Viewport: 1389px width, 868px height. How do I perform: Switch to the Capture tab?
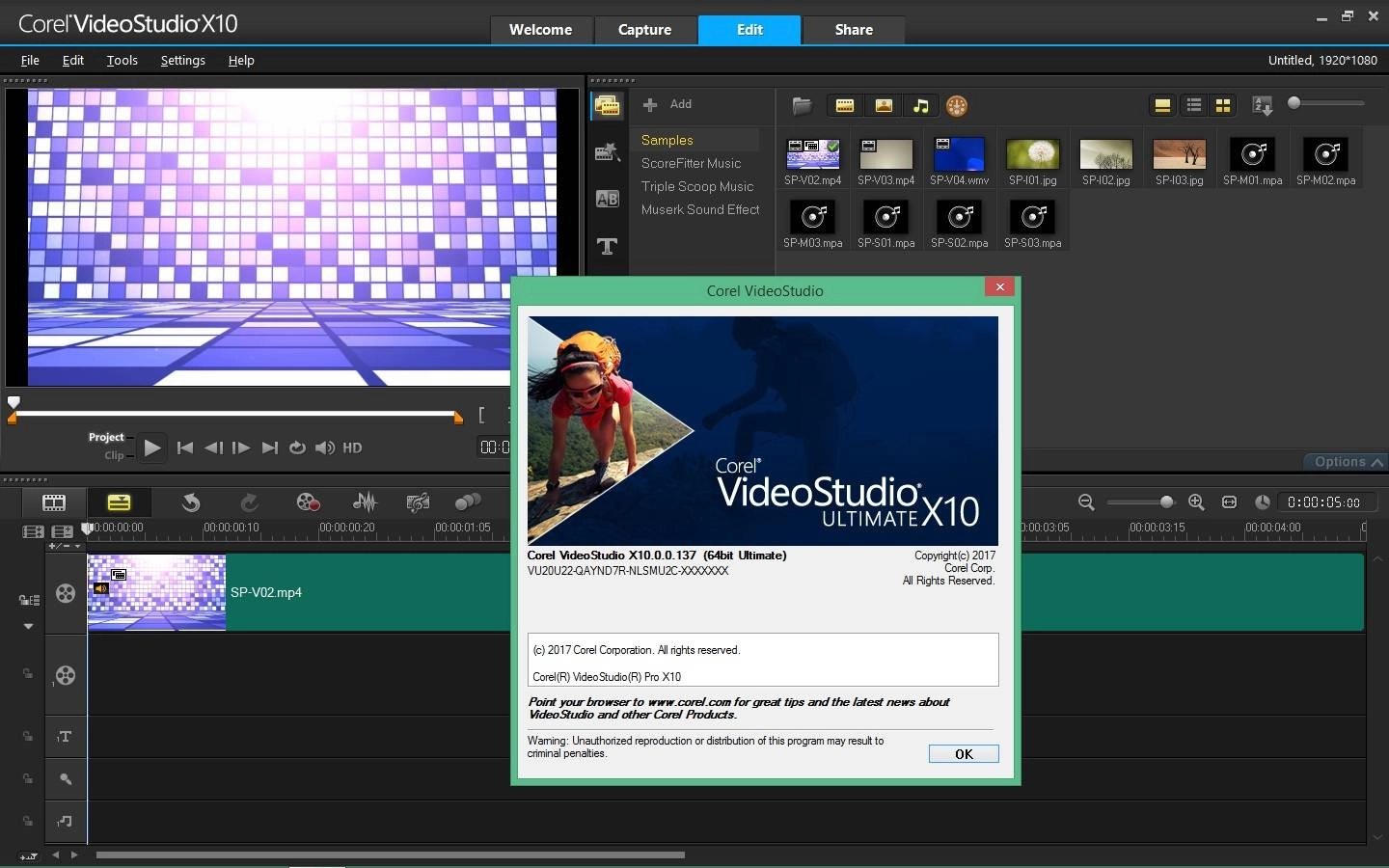tap(645, 30)
